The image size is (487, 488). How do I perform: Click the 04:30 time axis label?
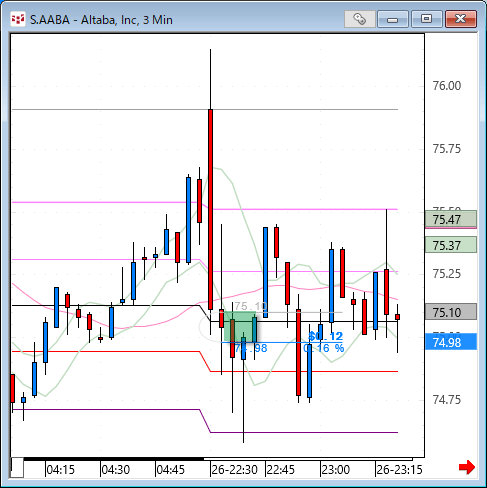pos(116,470)
